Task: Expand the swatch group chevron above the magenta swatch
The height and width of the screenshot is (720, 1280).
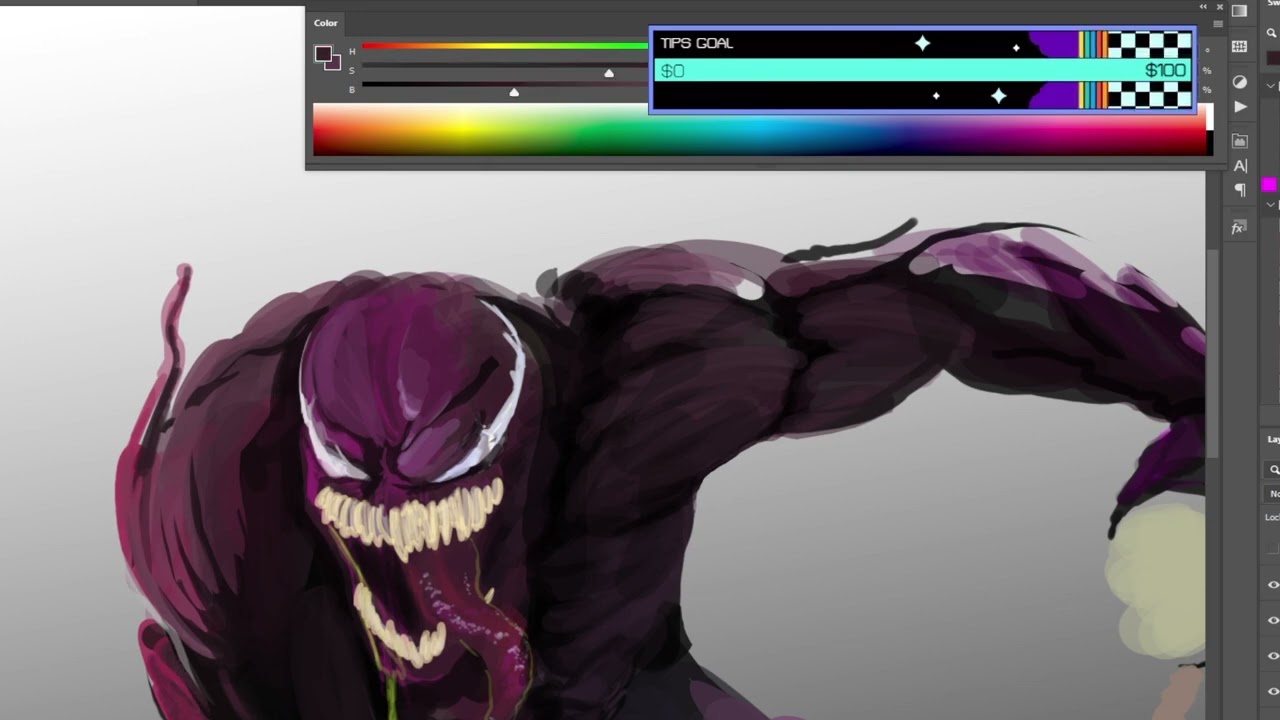Action: pos(1271,86)
